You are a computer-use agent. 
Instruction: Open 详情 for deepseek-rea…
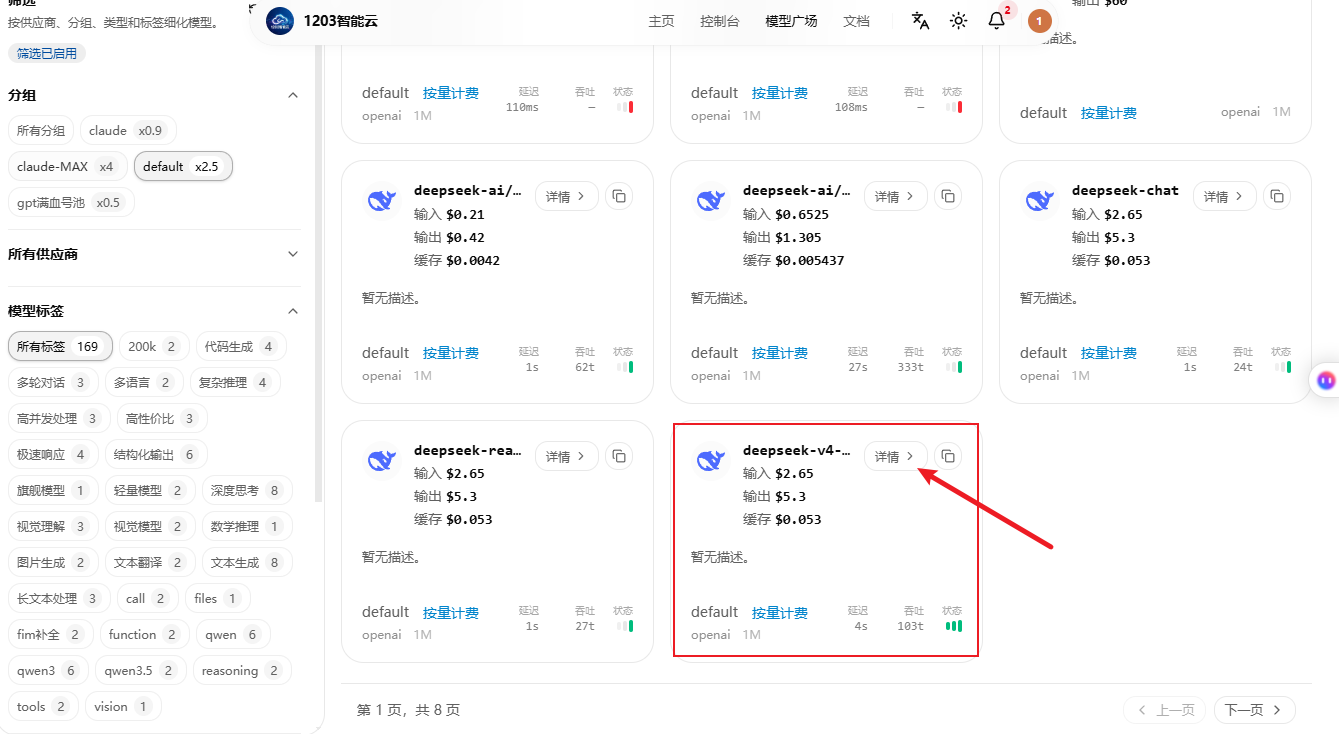[567, 457]
